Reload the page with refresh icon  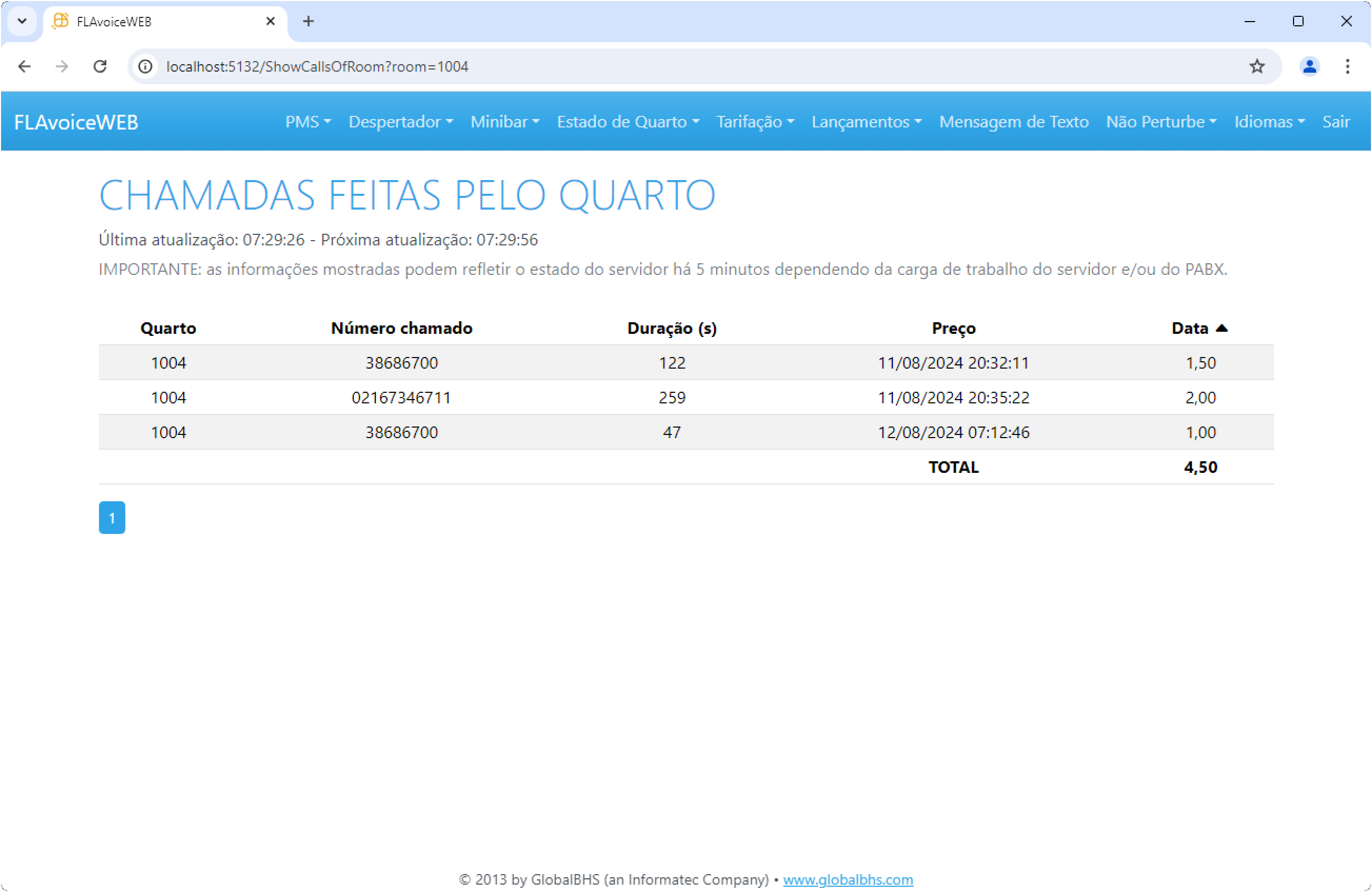click(101, 66)
